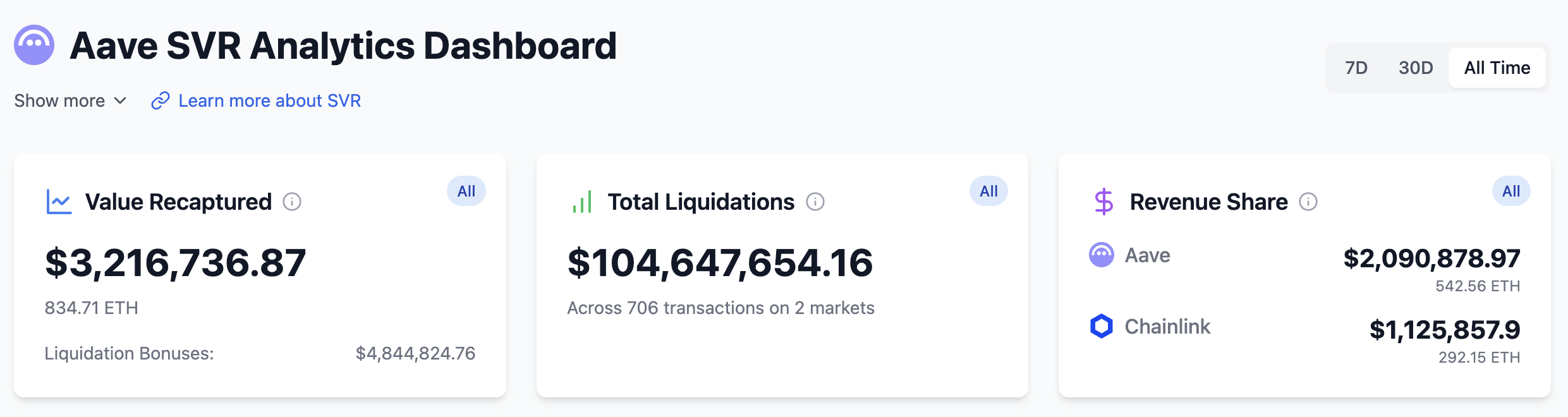Click the Chainlink hexagon logo
This screenshot has height=417, width=1568.
1102,326
